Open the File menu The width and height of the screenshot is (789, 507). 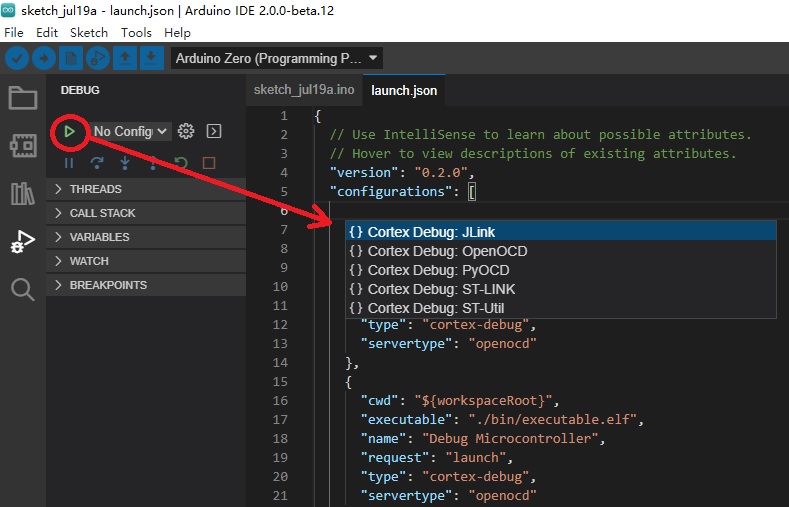coord(14,33)
